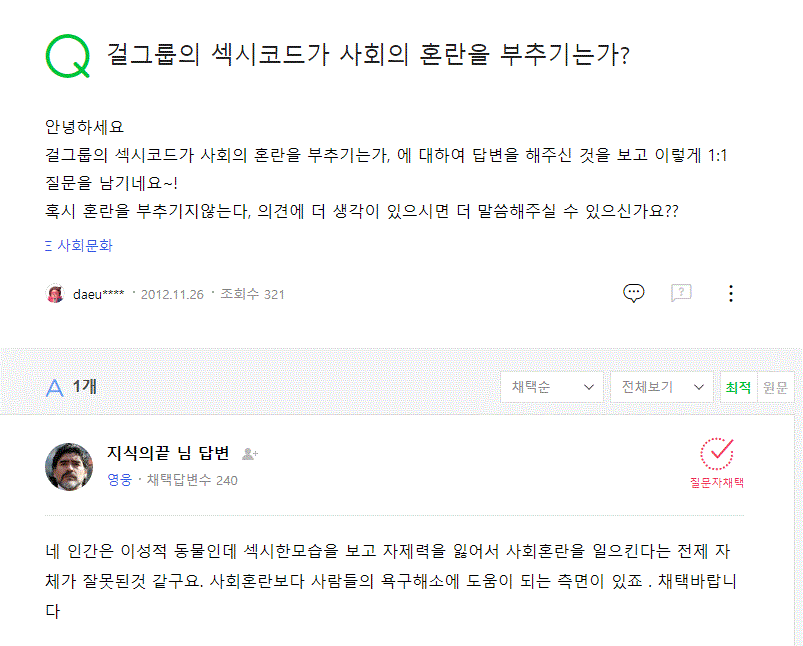Click the 지식의끝 answerer profile photo
The width and height of the screenshot is (803, 646).
coord(69,466)
